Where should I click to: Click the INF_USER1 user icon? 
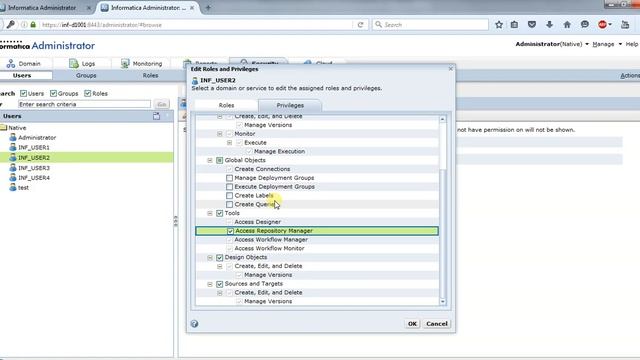[x=13, y=147]
